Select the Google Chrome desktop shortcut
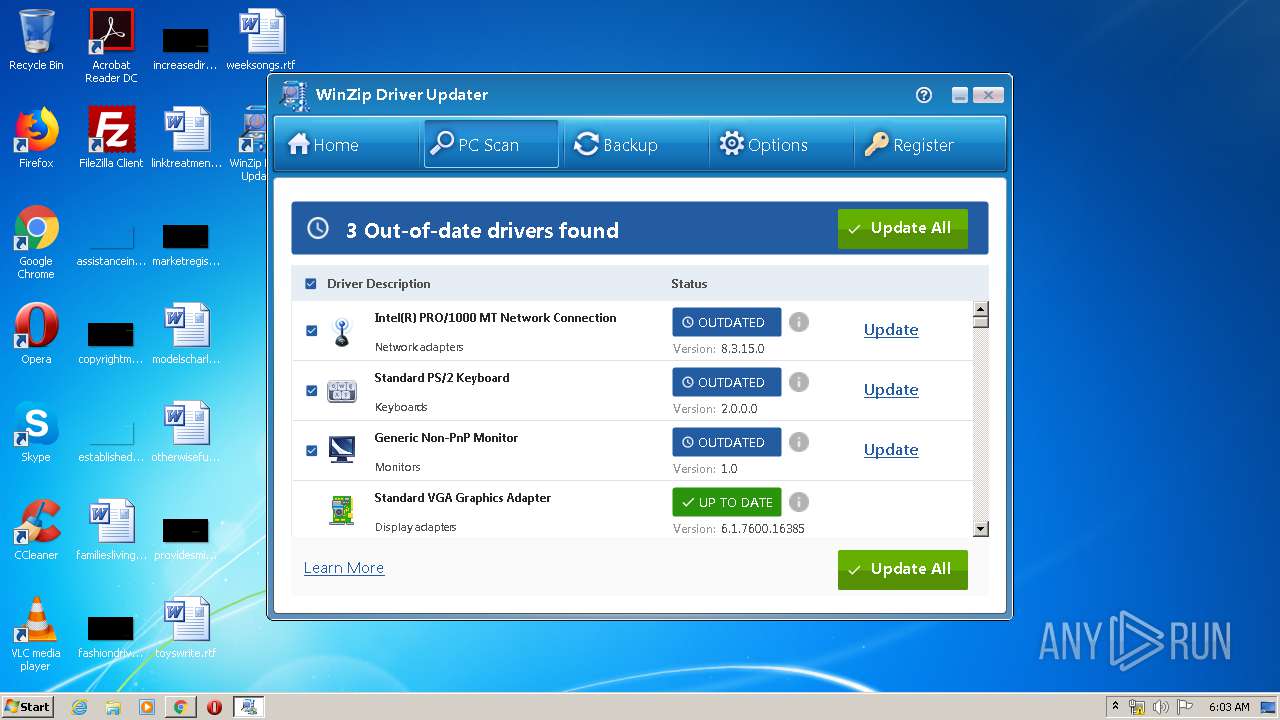 point(36,242)
